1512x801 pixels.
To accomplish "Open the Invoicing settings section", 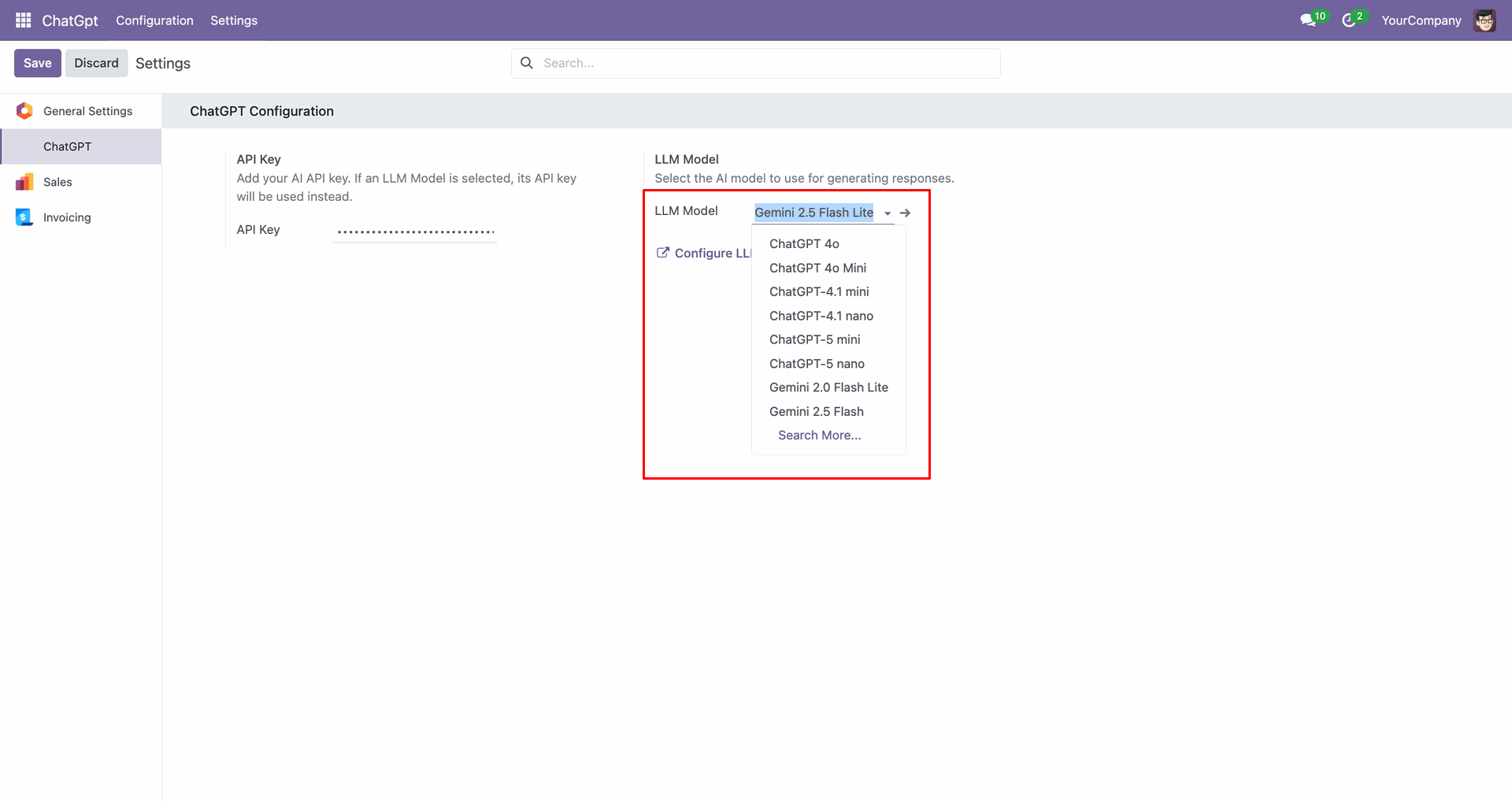I will [x=67, y=217].
